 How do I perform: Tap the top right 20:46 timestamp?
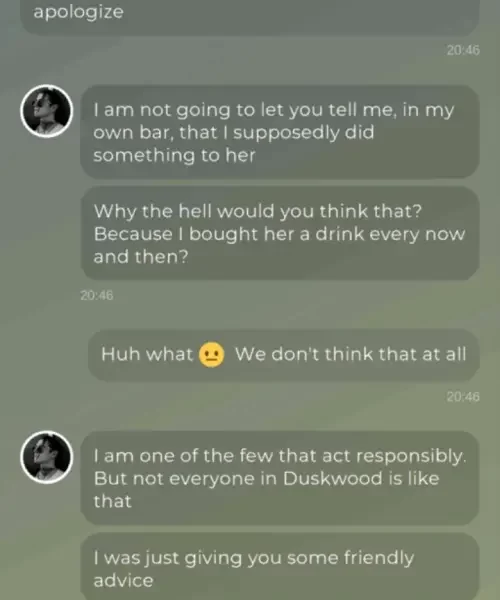[x=463, y=50]
